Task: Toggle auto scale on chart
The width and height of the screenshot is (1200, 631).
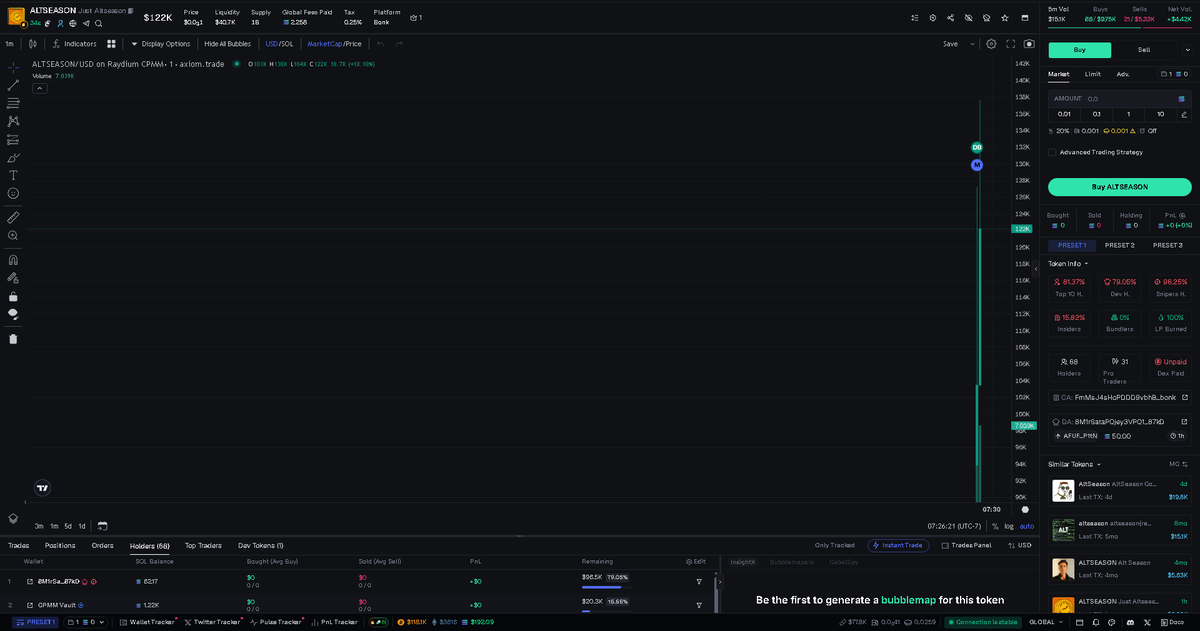Action: coord(1026,526)
